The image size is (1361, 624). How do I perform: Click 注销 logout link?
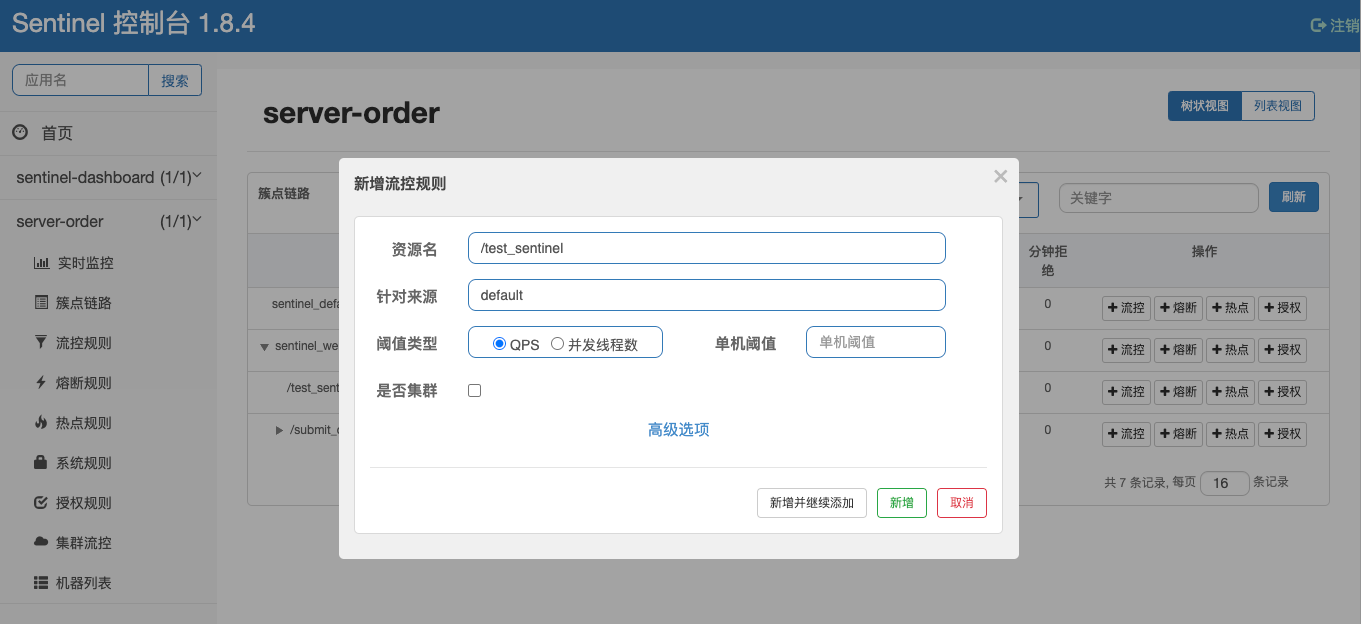pos(1344,26)
